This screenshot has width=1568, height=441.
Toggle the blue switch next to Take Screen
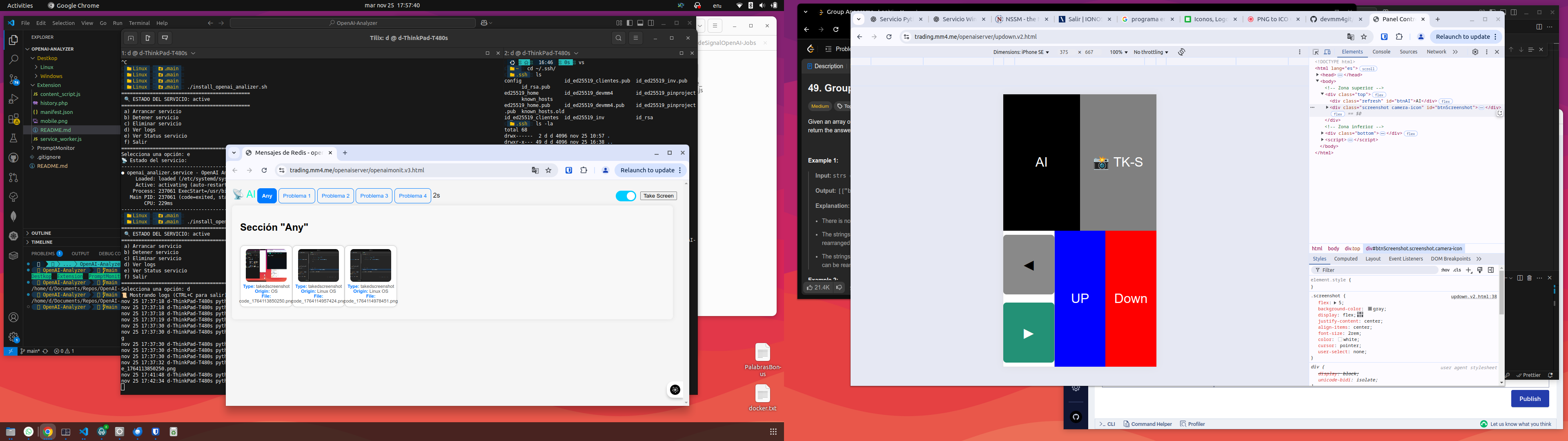coord(626,196)
